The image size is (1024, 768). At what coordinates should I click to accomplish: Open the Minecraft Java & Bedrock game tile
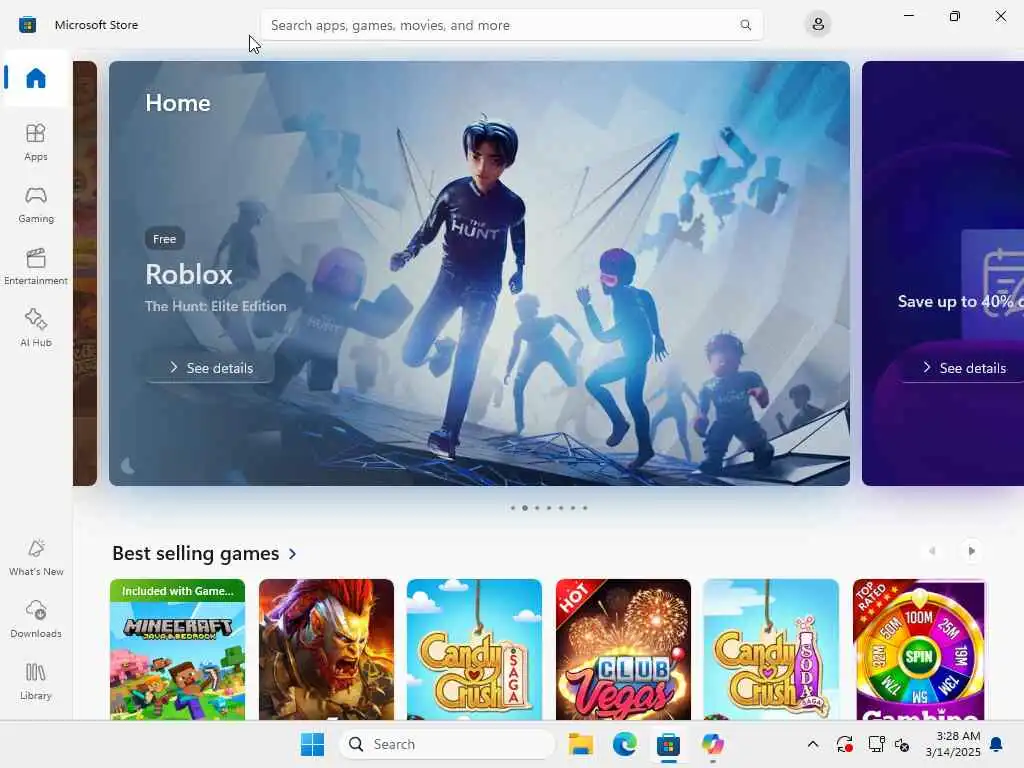pos(178,649)
